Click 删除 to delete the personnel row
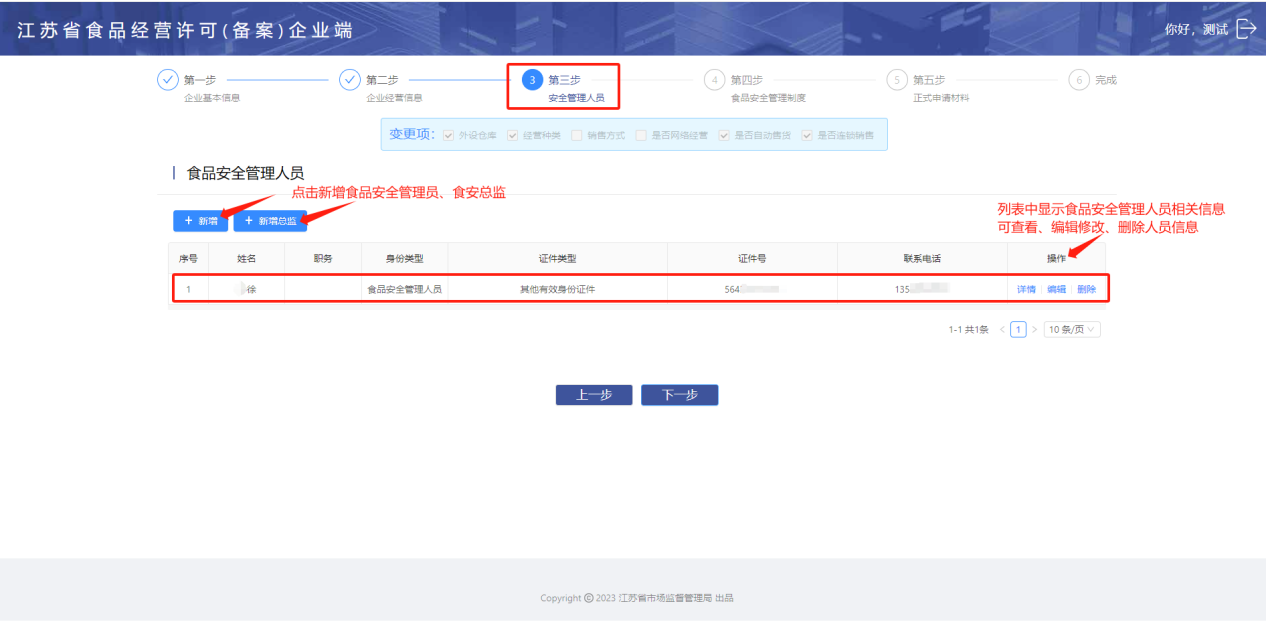1266x622 pixels. point(1086,289)
